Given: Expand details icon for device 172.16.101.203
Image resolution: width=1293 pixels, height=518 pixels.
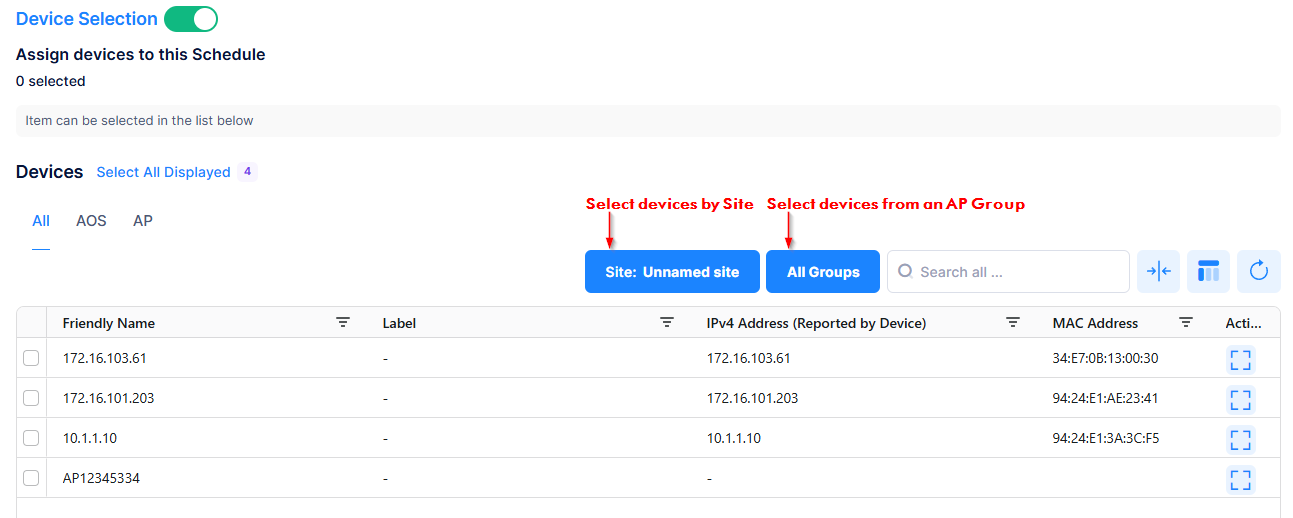Looking at the screenshot, I should (1240, 399).
